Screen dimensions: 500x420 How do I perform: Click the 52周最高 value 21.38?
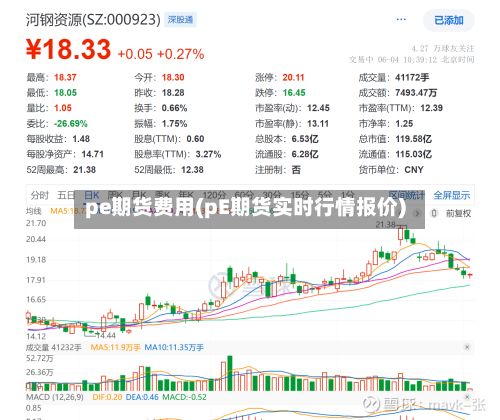point(85,170)
